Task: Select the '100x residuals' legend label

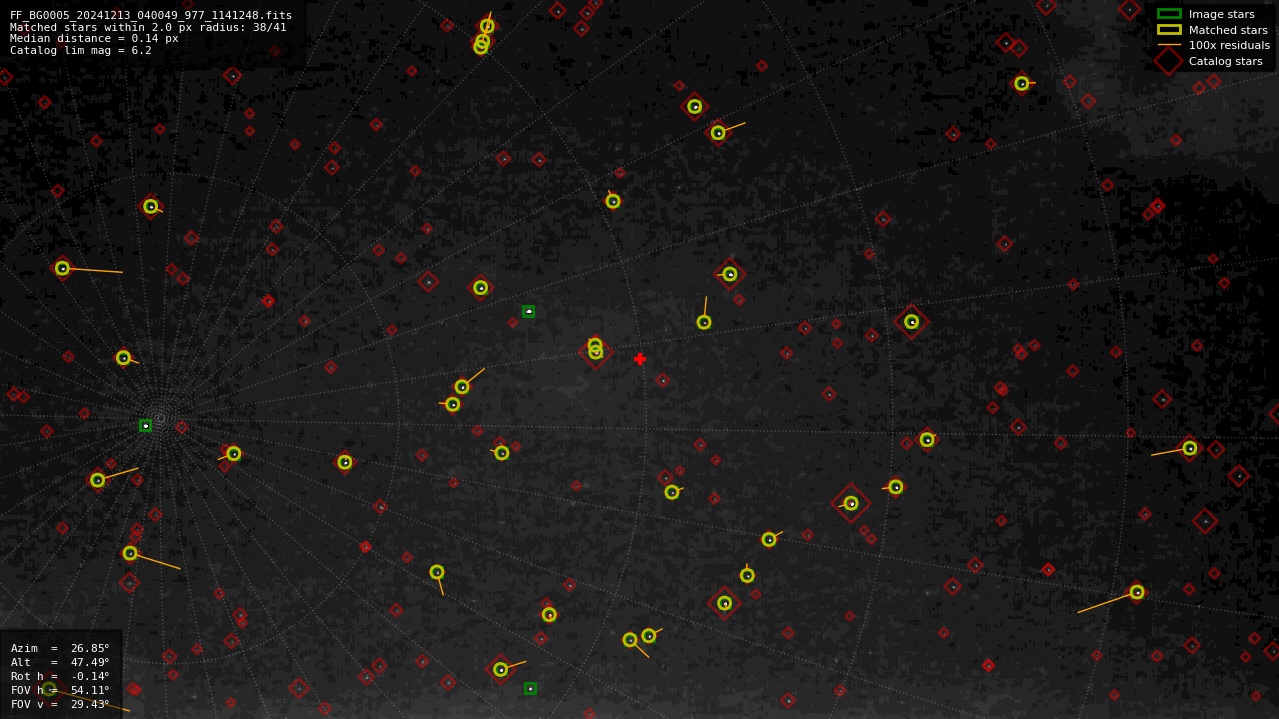Action: coord(1229,45)
